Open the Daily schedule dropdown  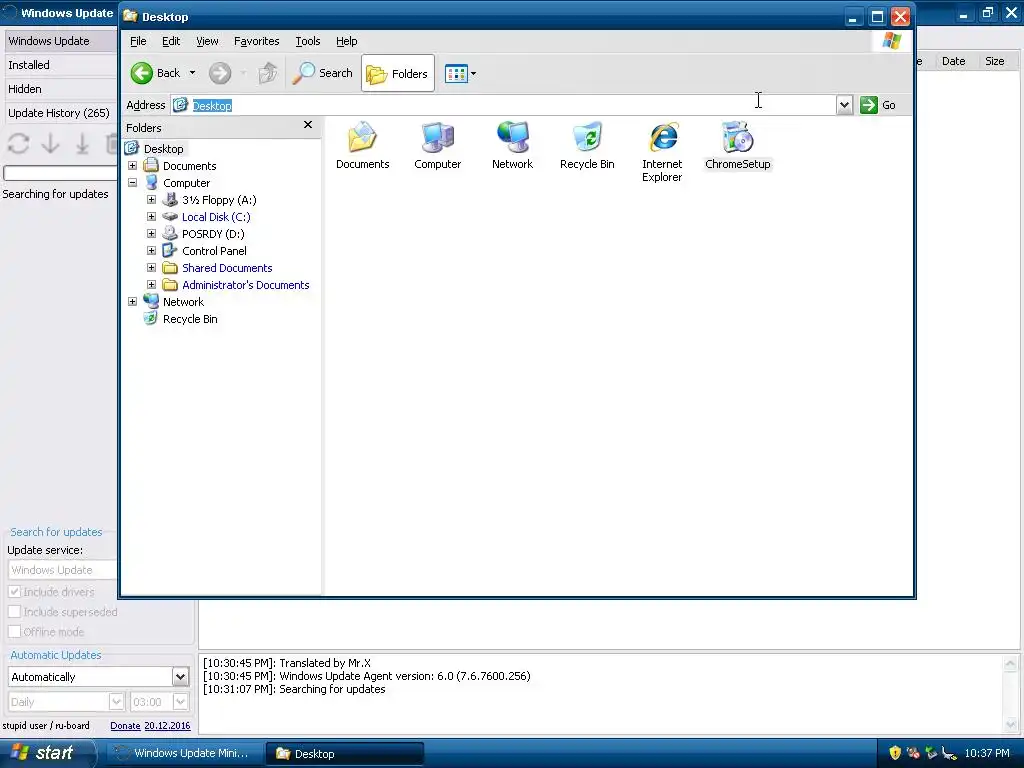click(x=116, y=702)
